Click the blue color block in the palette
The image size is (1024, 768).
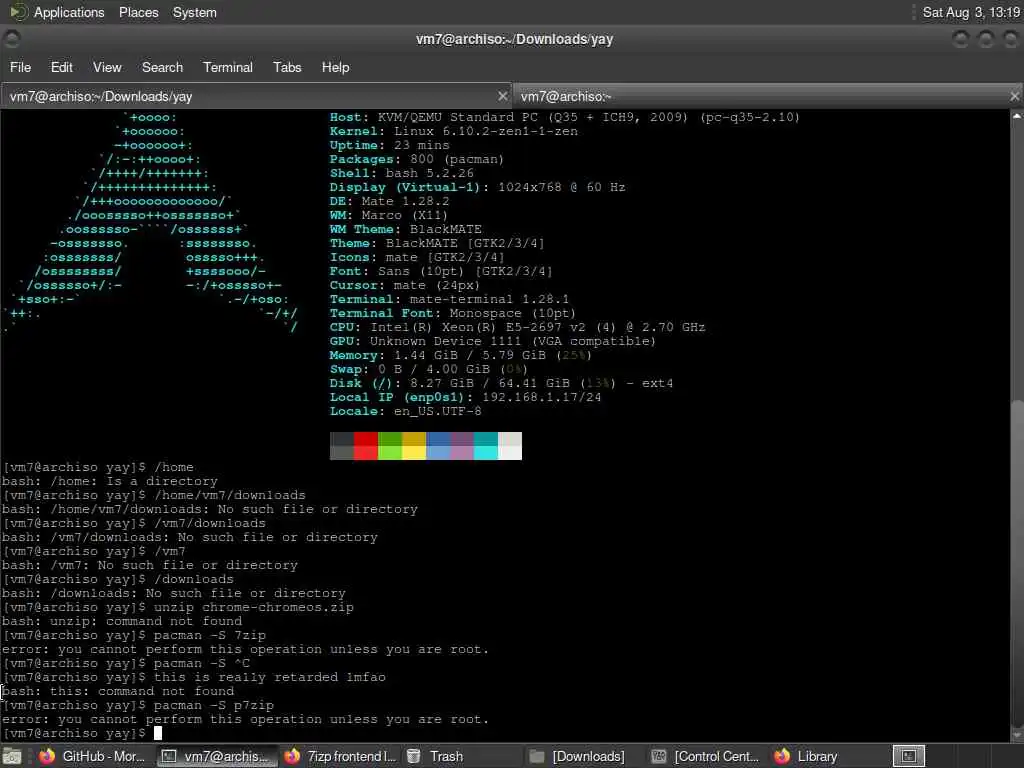(438, 446)
